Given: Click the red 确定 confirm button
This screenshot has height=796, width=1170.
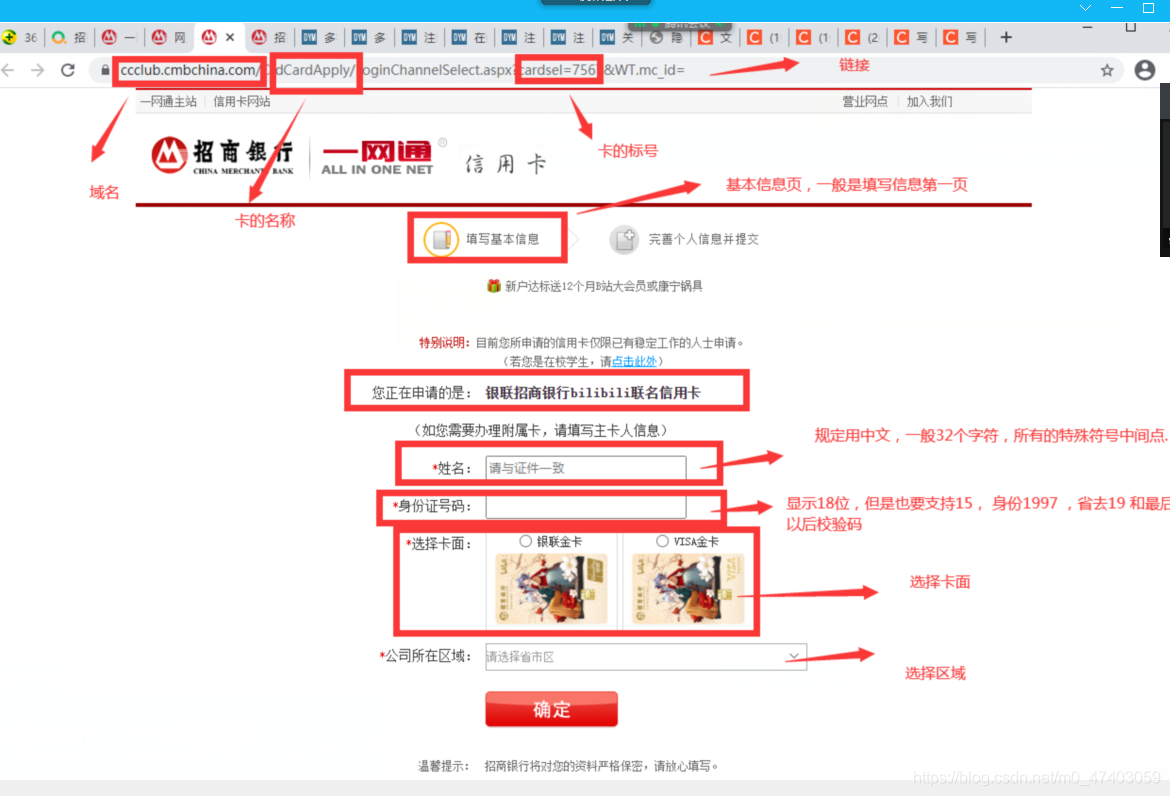Looking at the screenshot, I should 551,709.
